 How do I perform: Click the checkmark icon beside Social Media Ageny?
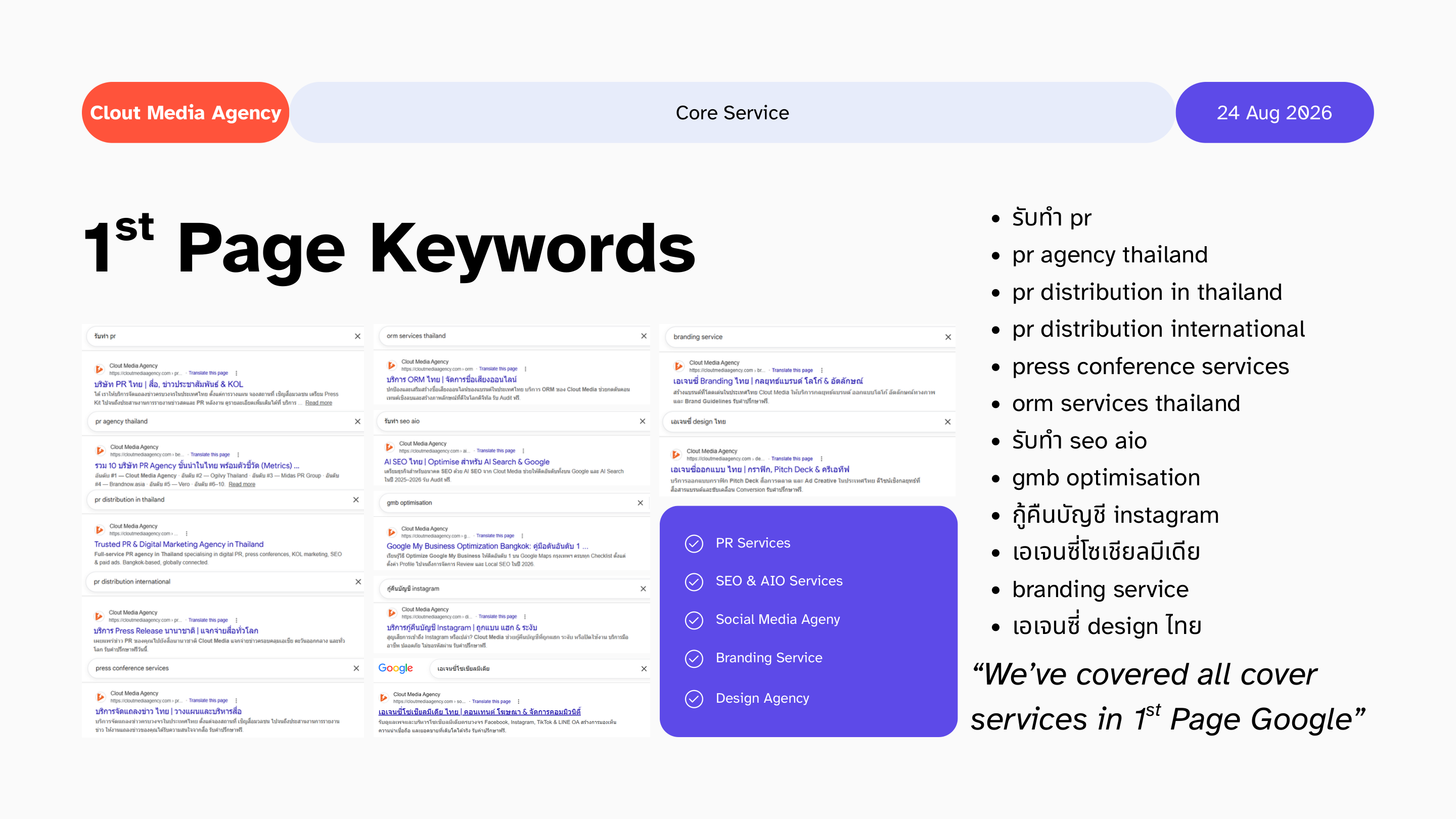(x=694, y=620)
